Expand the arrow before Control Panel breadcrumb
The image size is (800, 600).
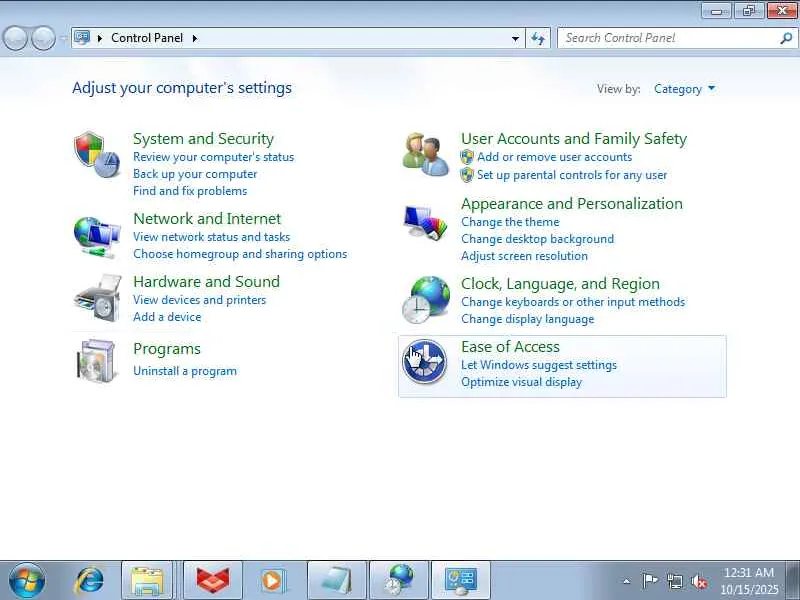click(x=100, y=38)
